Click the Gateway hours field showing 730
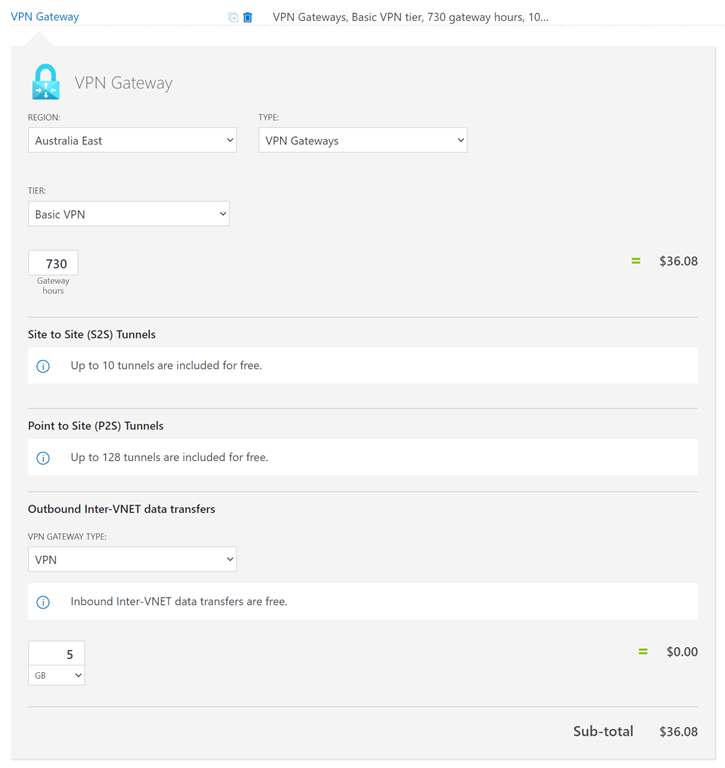This screenshot has width=725, height=768. click(x=54, y=264)
